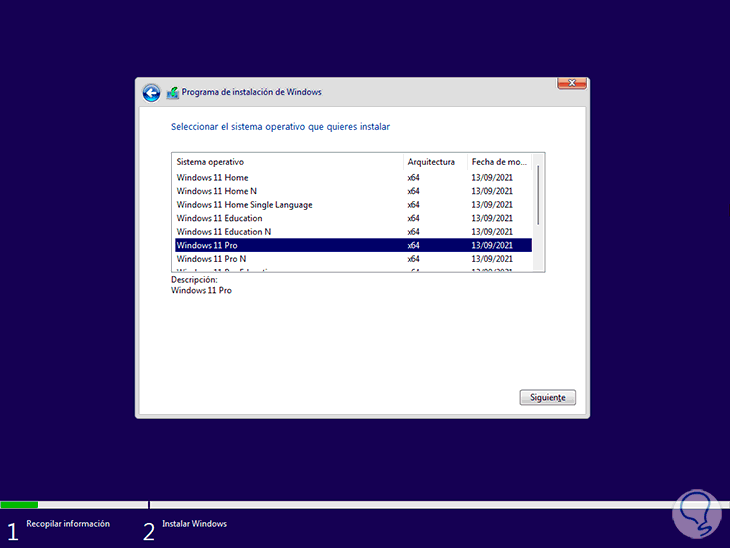Click the Arquitectura column header
Image resolution: width=730 pixels, height=548 pixels.
[435, 162]
